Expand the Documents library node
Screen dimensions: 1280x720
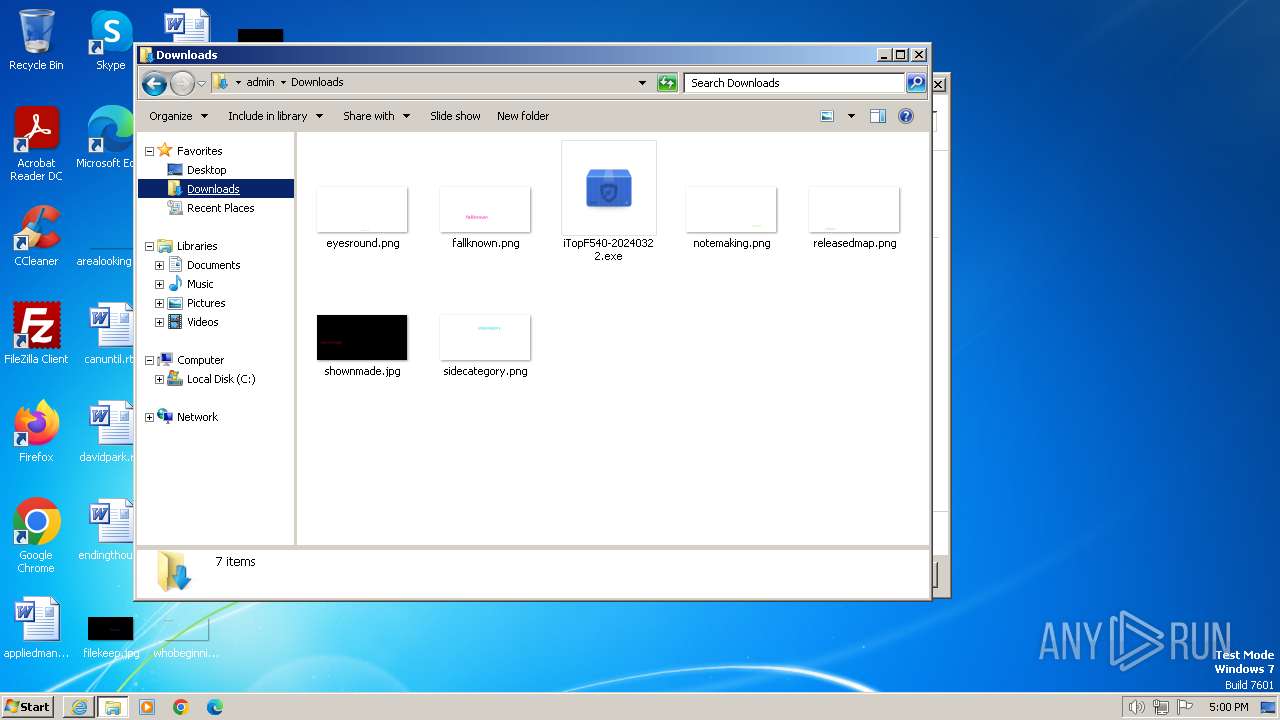click(159, 265)
